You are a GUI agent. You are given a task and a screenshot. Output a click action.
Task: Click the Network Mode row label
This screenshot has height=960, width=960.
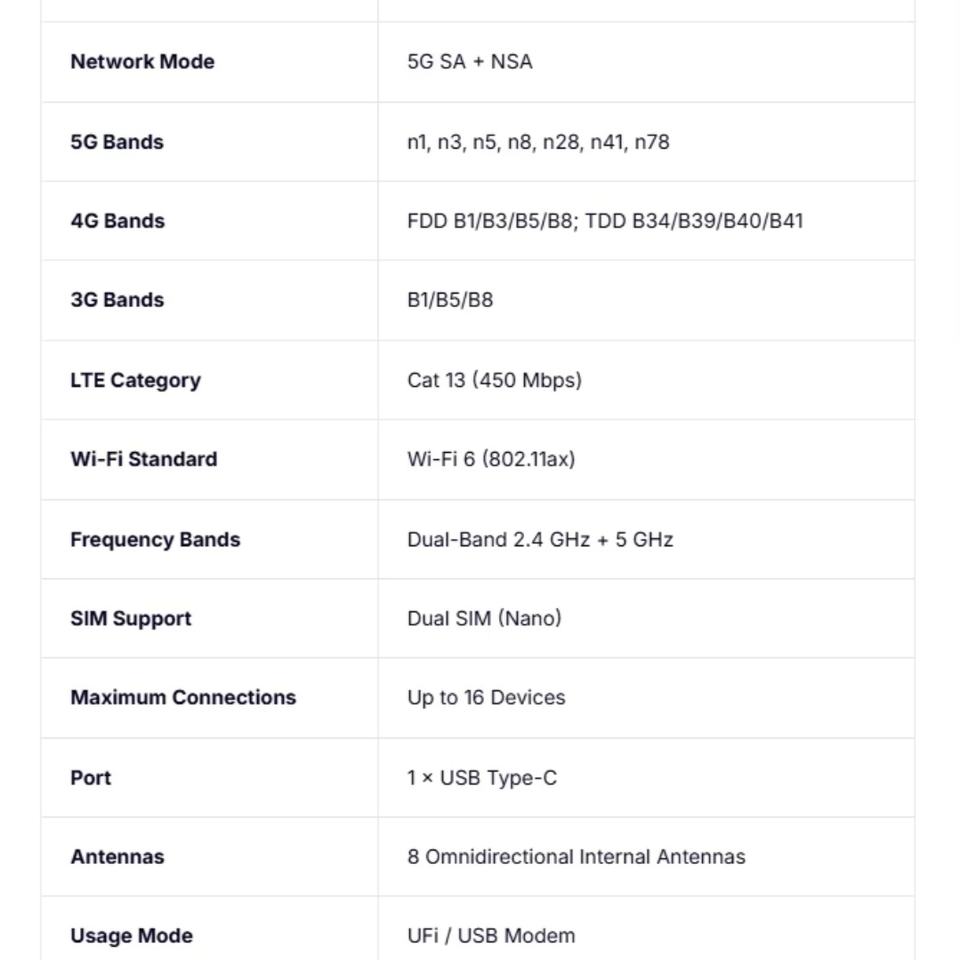pyautogui.click(x=142, y=62)
